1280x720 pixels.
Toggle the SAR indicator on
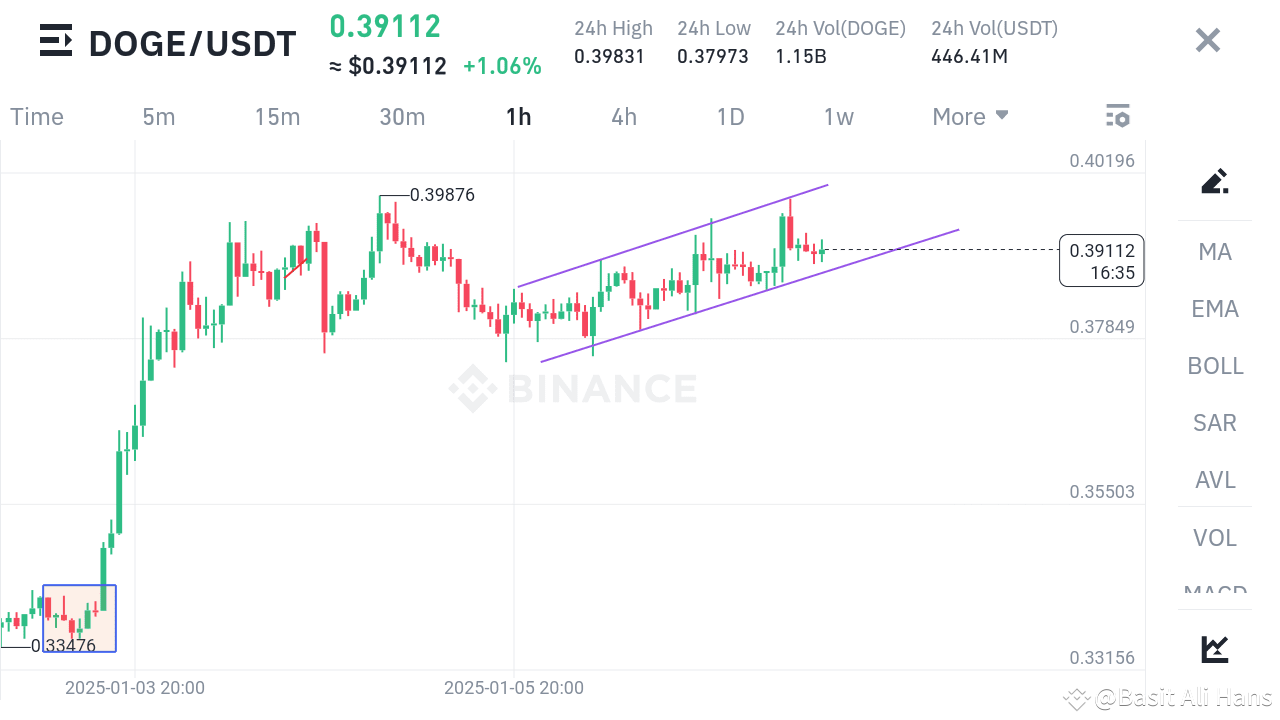(x=1214, y=423)
